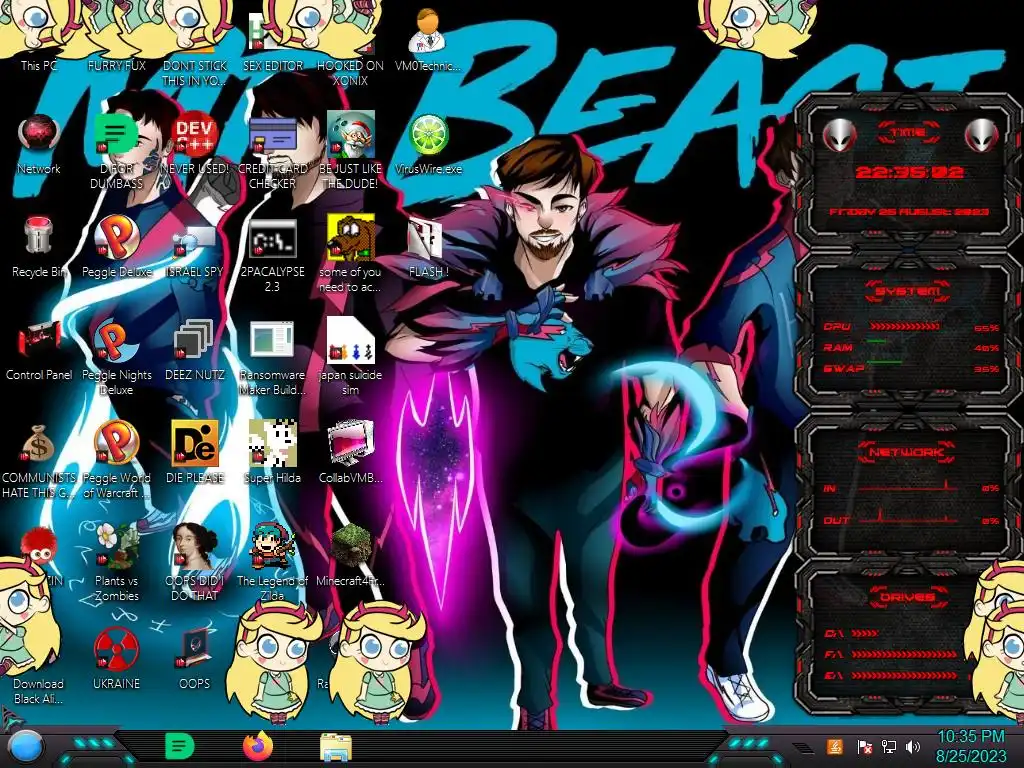Click the Java tray icon
This screenshot has height=768, width=1024.
point(835,746)
